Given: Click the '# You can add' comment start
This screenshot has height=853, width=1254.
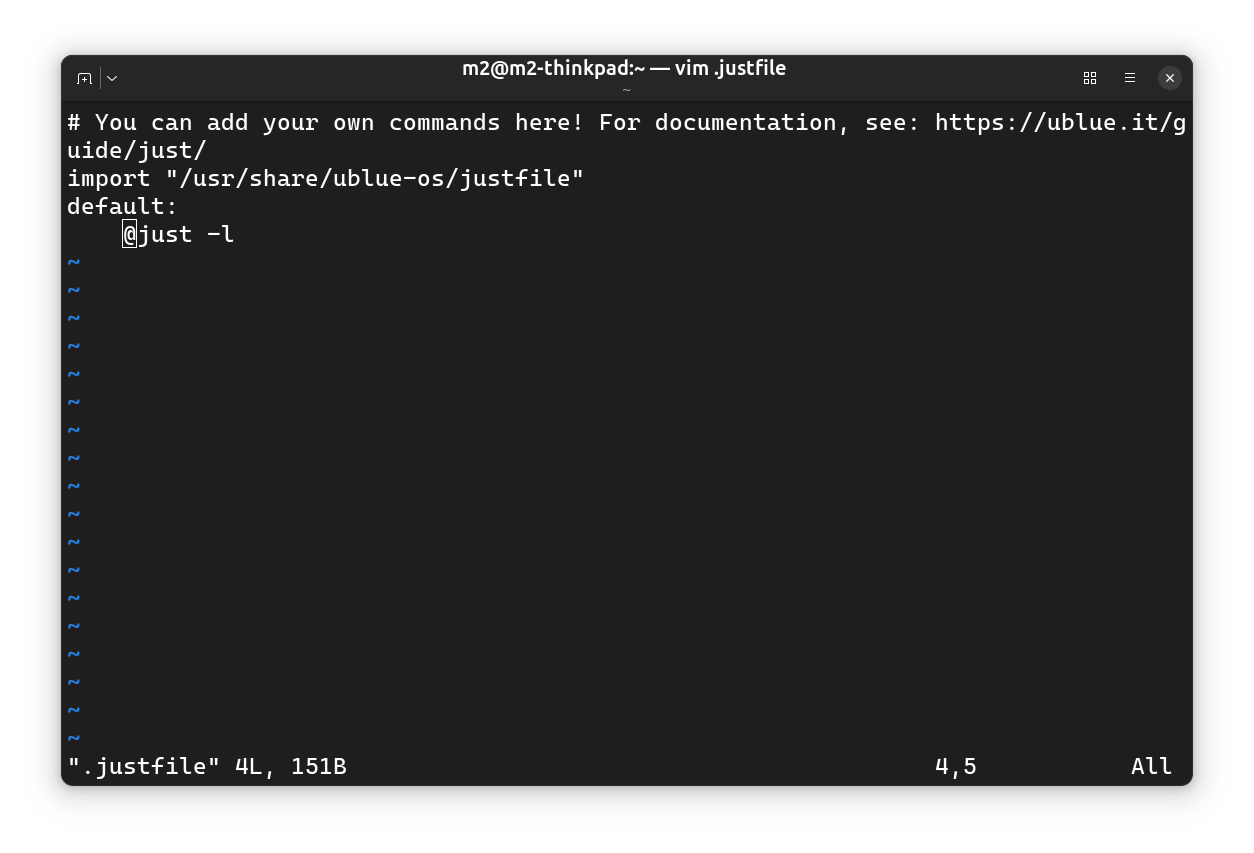Looking at the screenshot, I should pyautogui.click(x=157, y=123).
